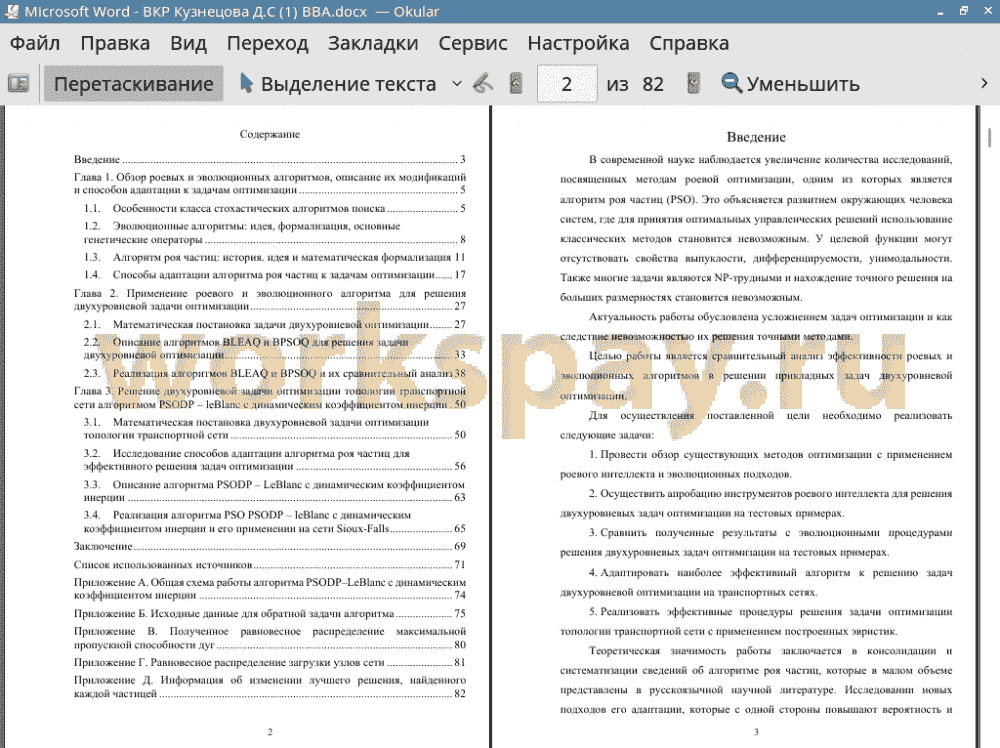Open the Файл menu
Viewport: 1000px width, 748px height.
coord(35,43)
